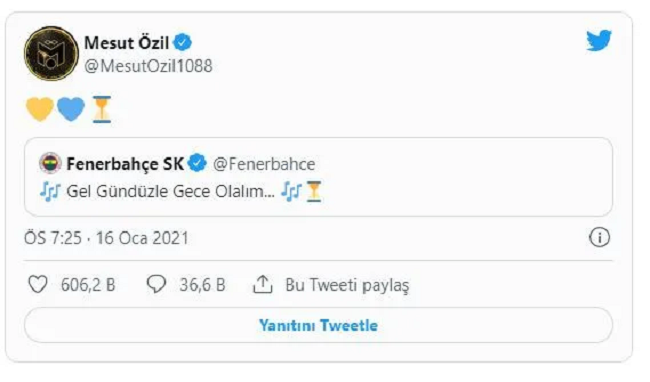Viewport: 650px width, 382px height.
Task: Click the hourglass emoji in quoted tweet
Action: pyautogui.click(x=314, y=191)
